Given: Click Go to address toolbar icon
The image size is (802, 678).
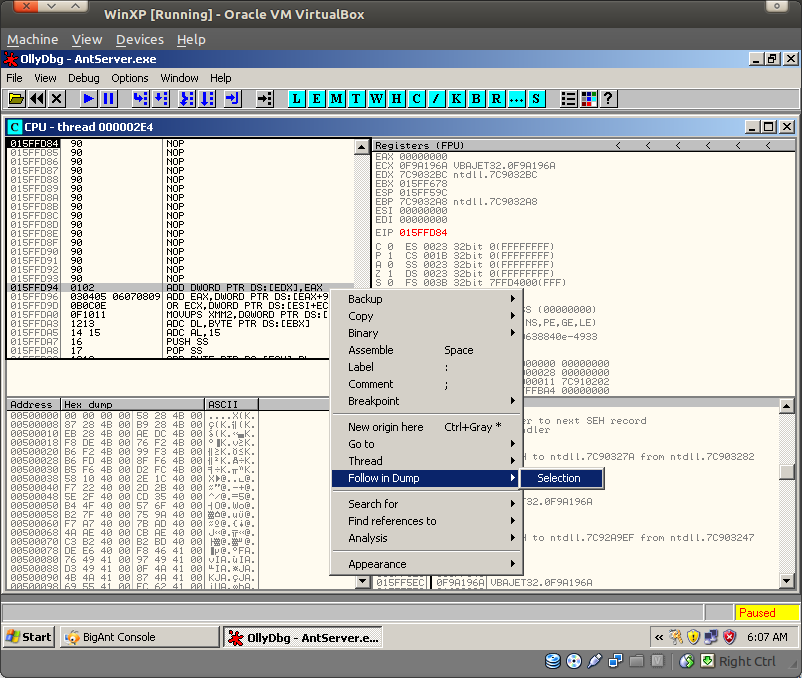Looking at the screenshot, I should [x=264, y=98].
